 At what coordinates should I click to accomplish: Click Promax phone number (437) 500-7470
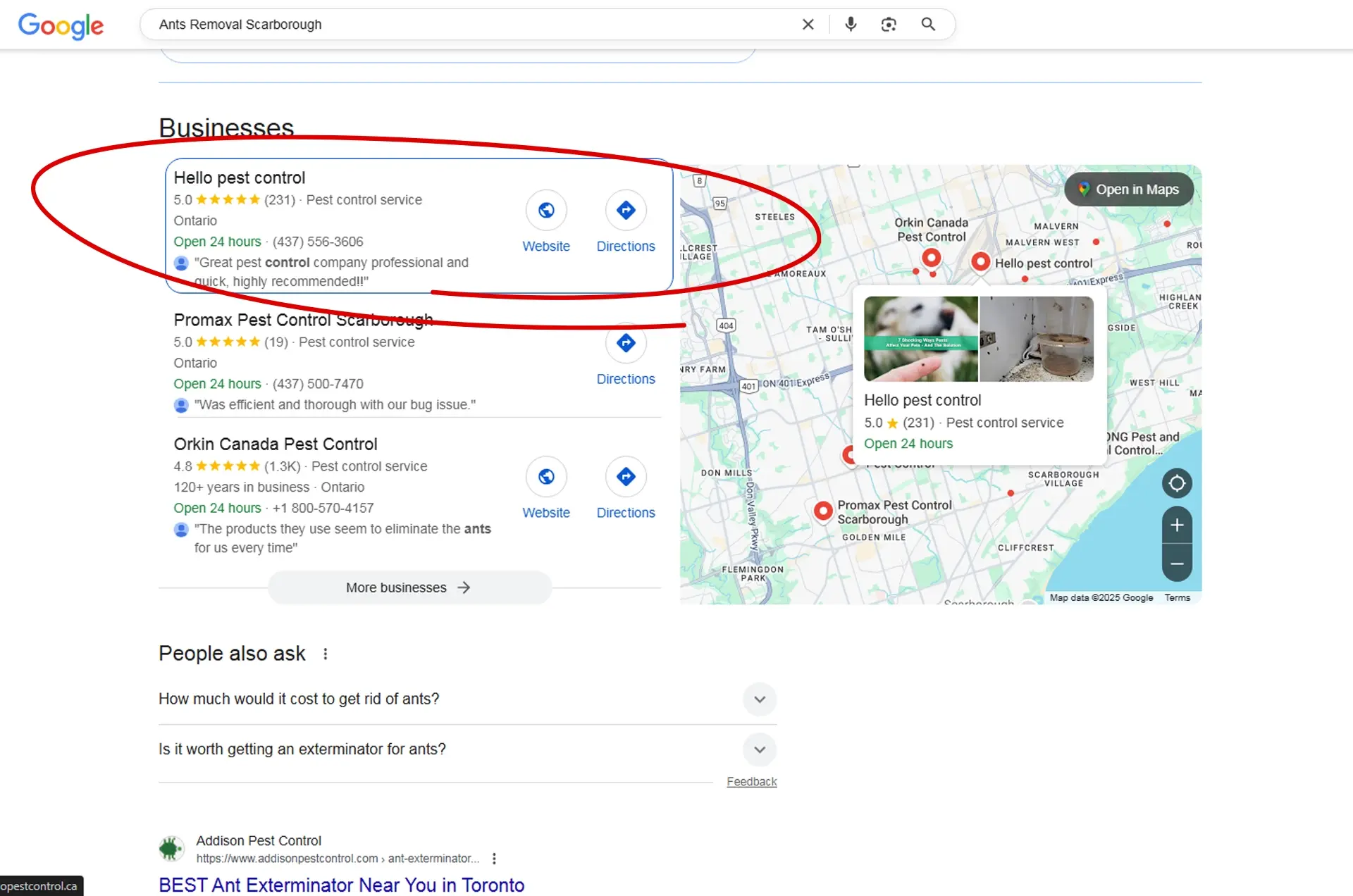point(318,384)
